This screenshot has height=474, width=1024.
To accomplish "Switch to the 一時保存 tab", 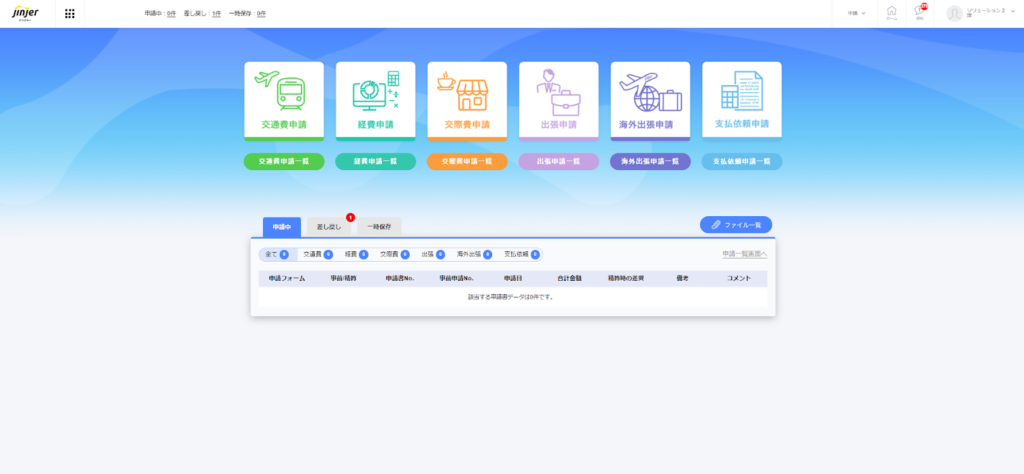I will click(x=379, y=227).
